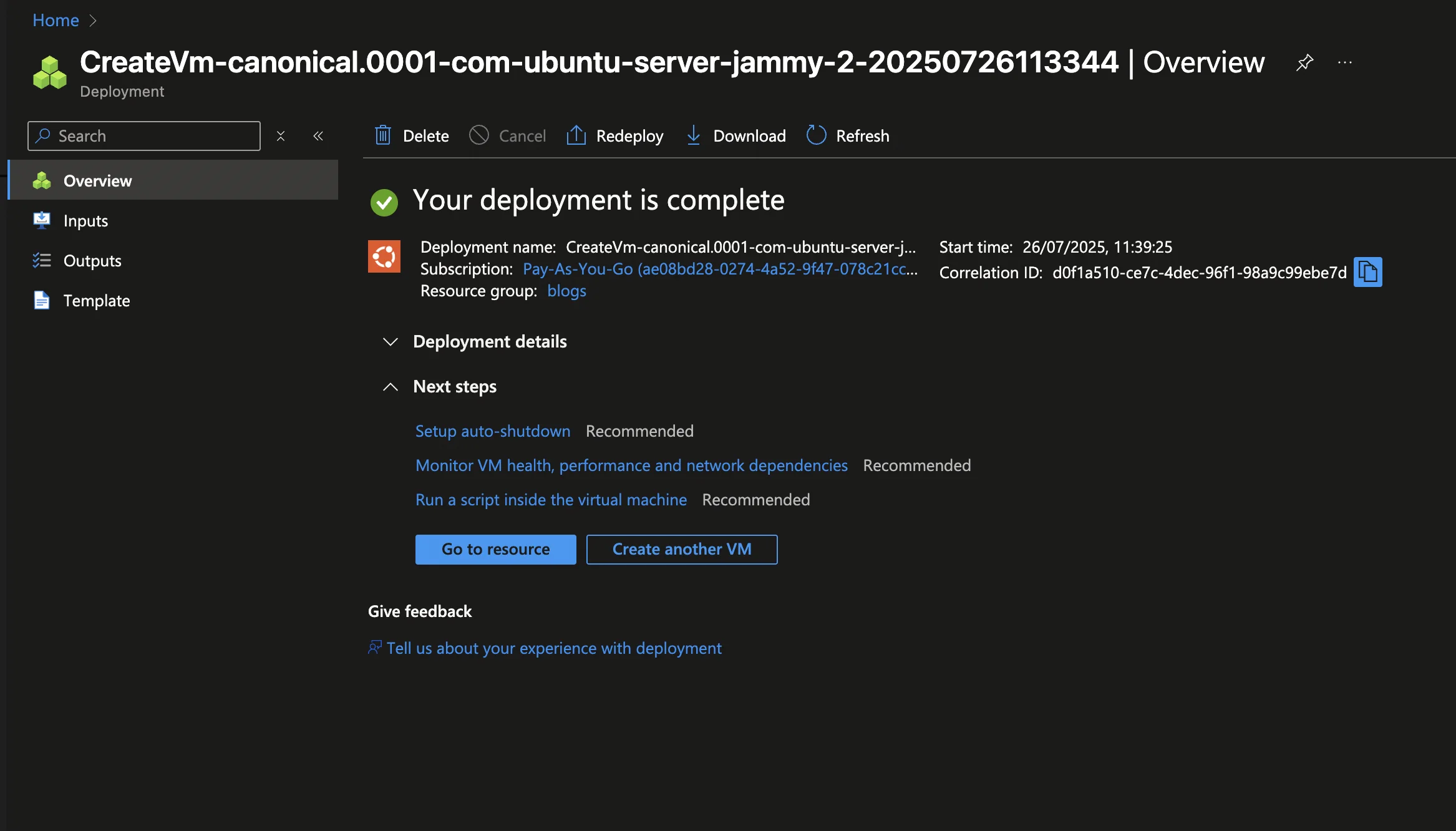Viewport: 1456px width, 831px height.
Task: Open the Outputs menu item
Action: click(92, 261)
